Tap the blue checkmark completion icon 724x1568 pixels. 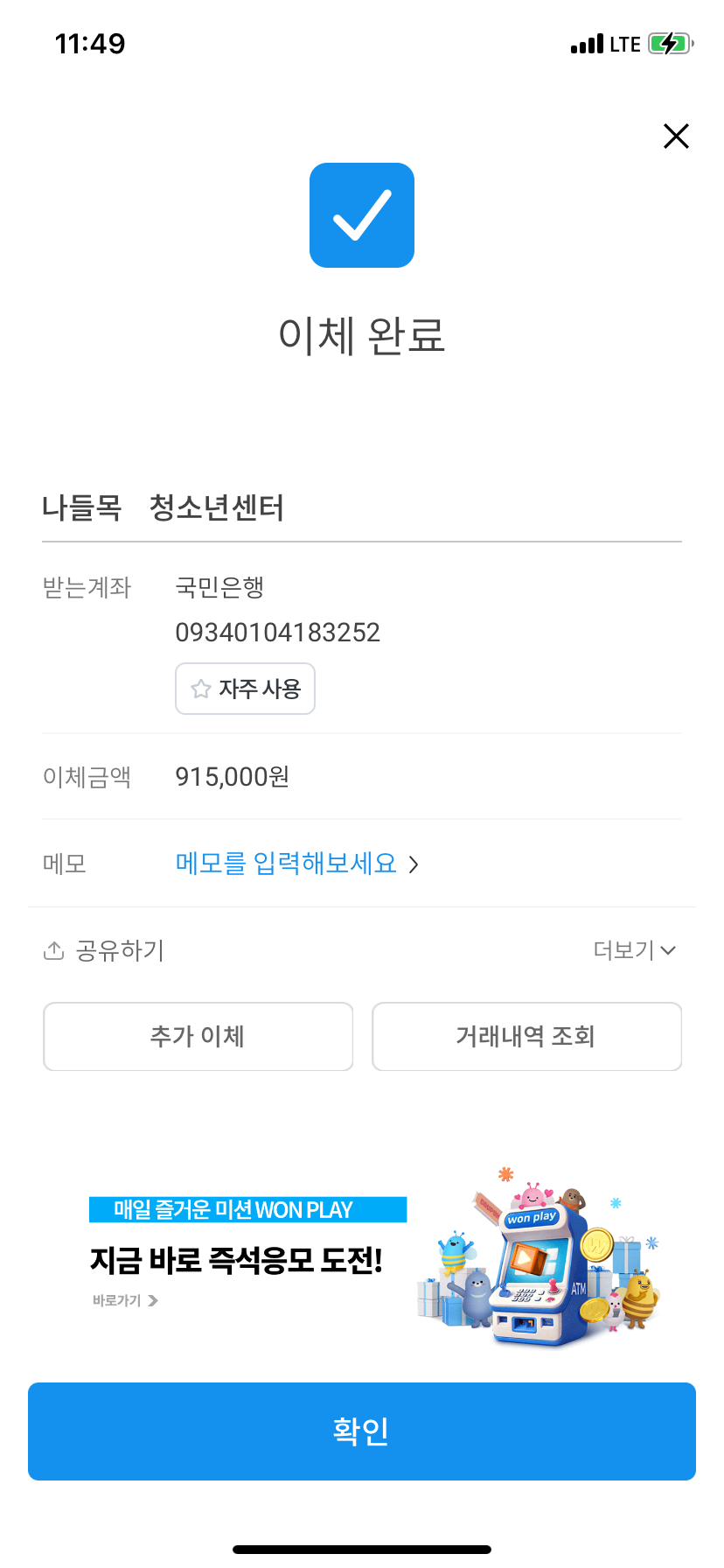click(362, 215)
